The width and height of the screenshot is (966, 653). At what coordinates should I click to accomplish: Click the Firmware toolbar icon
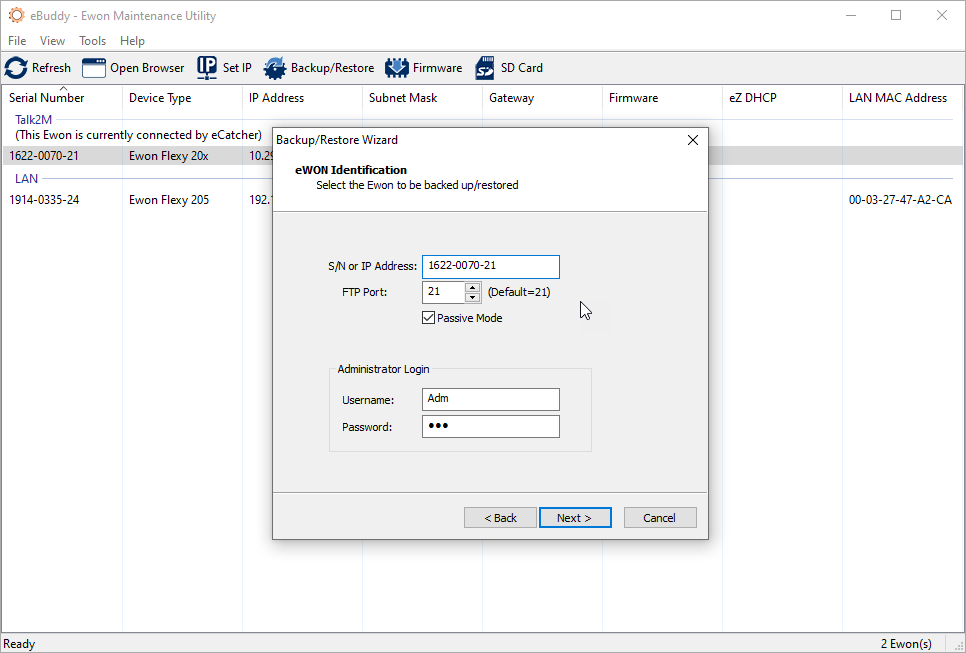(x=397, y=68)
